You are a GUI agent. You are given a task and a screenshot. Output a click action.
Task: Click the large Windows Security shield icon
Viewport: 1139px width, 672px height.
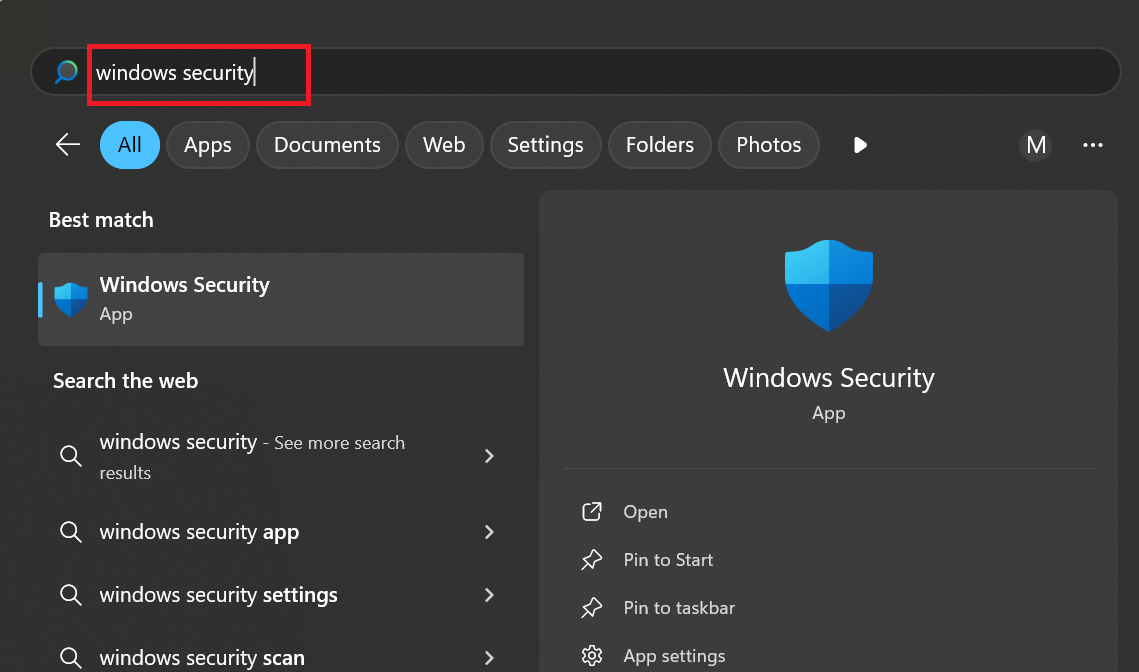(828, 286)
